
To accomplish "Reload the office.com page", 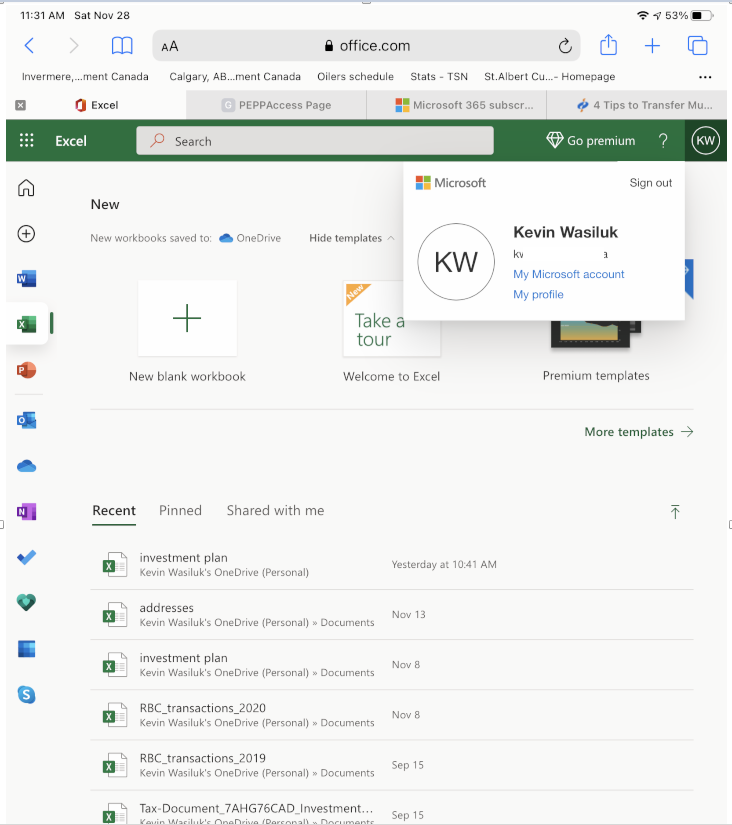I will pos(565,46).
